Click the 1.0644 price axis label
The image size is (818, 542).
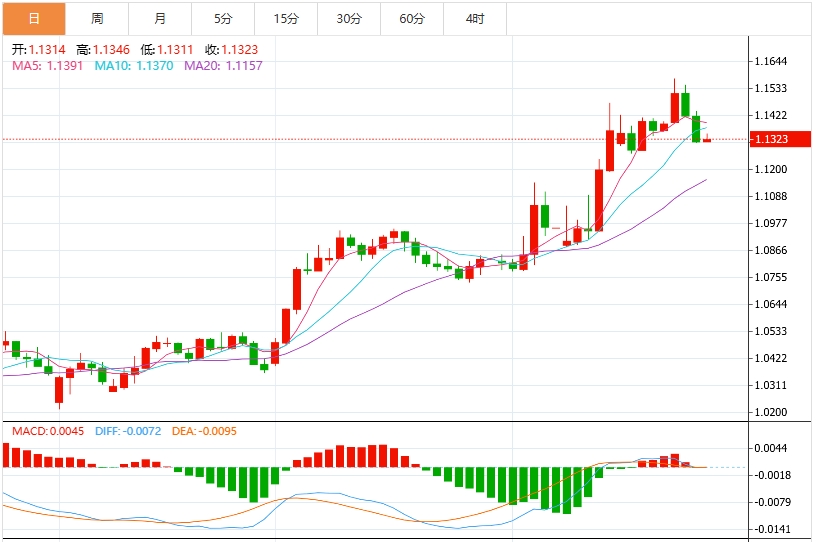pyautogui.click(x=771, y=304)
